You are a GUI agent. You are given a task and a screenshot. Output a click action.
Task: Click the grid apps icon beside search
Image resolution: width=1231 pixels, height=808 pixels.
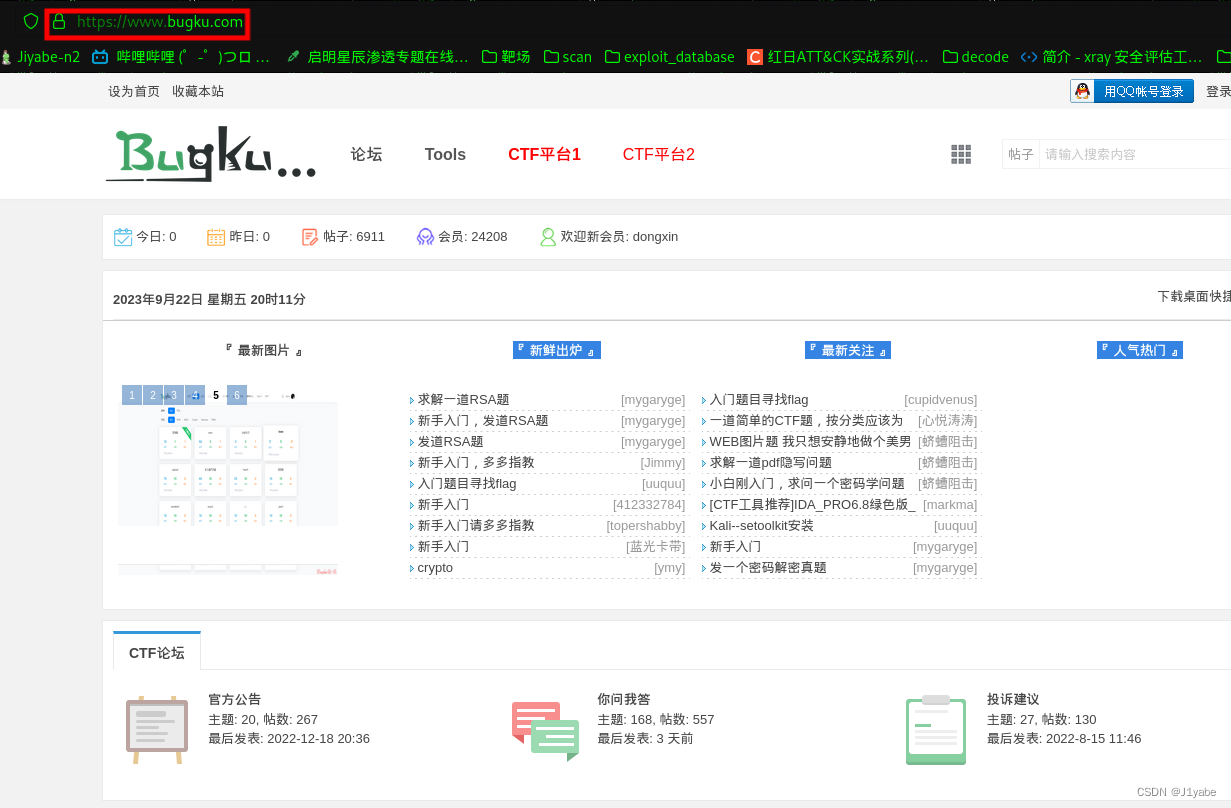961,154
